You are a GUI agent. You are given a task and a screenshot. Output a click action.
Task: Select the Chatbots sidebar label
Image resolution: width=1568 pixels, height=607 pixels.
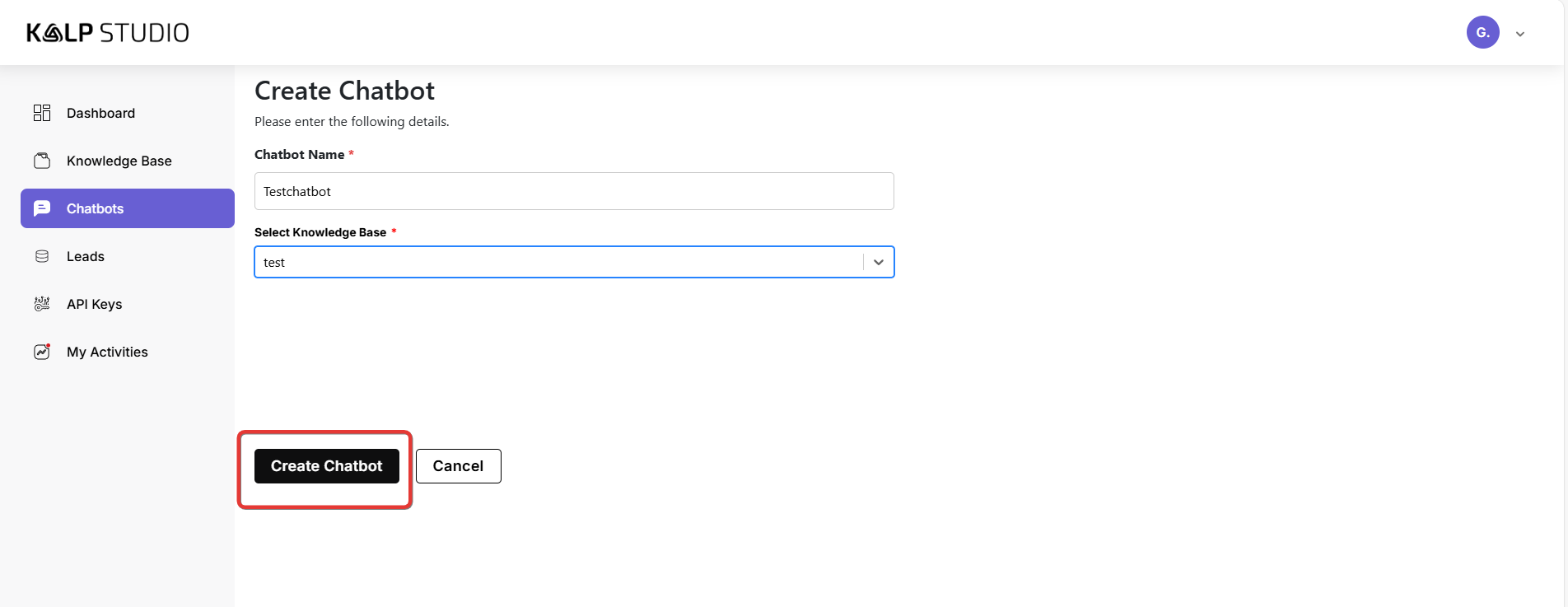pos(96,208)
